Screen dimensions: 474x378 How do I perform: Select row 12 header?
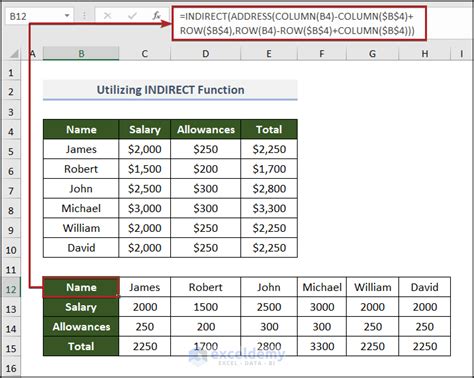coord(11,289)
